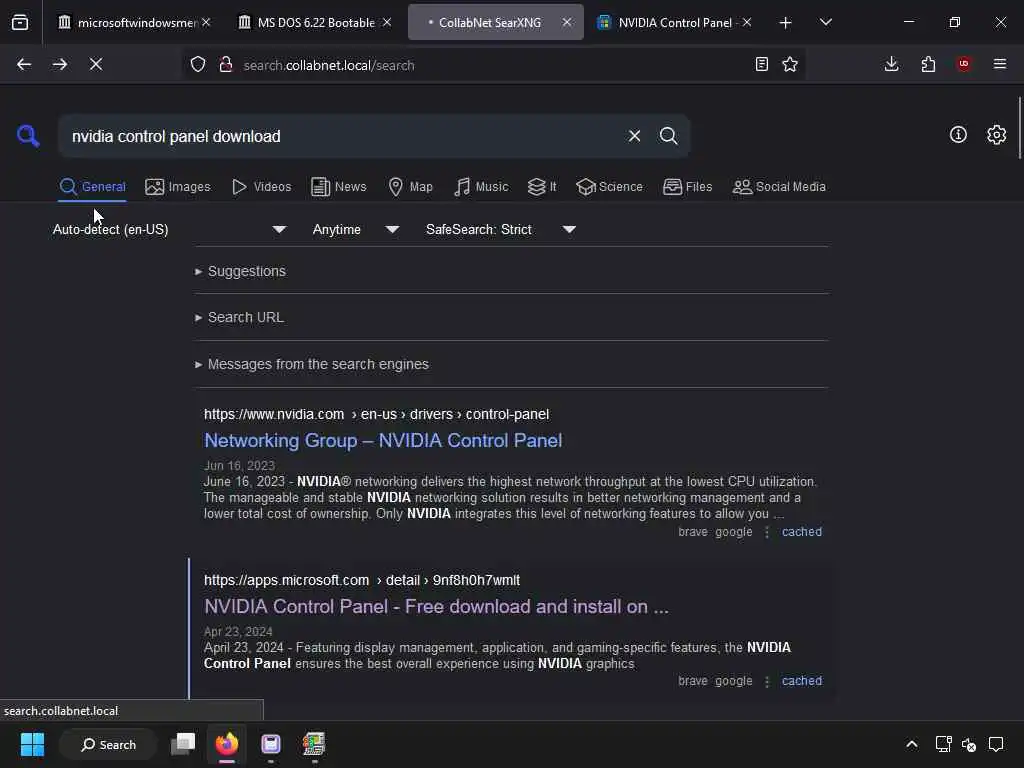Toggle reader view icon in address bar
The height and width of the screenshot is (768, 1024).
pos(761,64)
